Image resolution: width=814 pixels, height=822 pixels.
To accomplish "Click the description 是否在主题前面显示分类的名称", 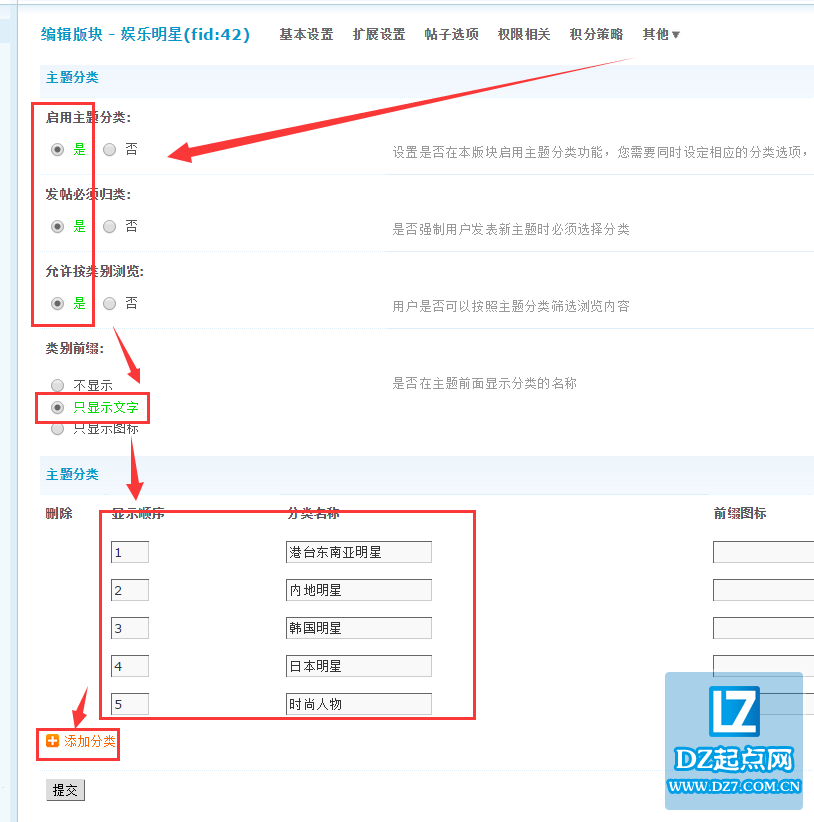I will [484, 383].
